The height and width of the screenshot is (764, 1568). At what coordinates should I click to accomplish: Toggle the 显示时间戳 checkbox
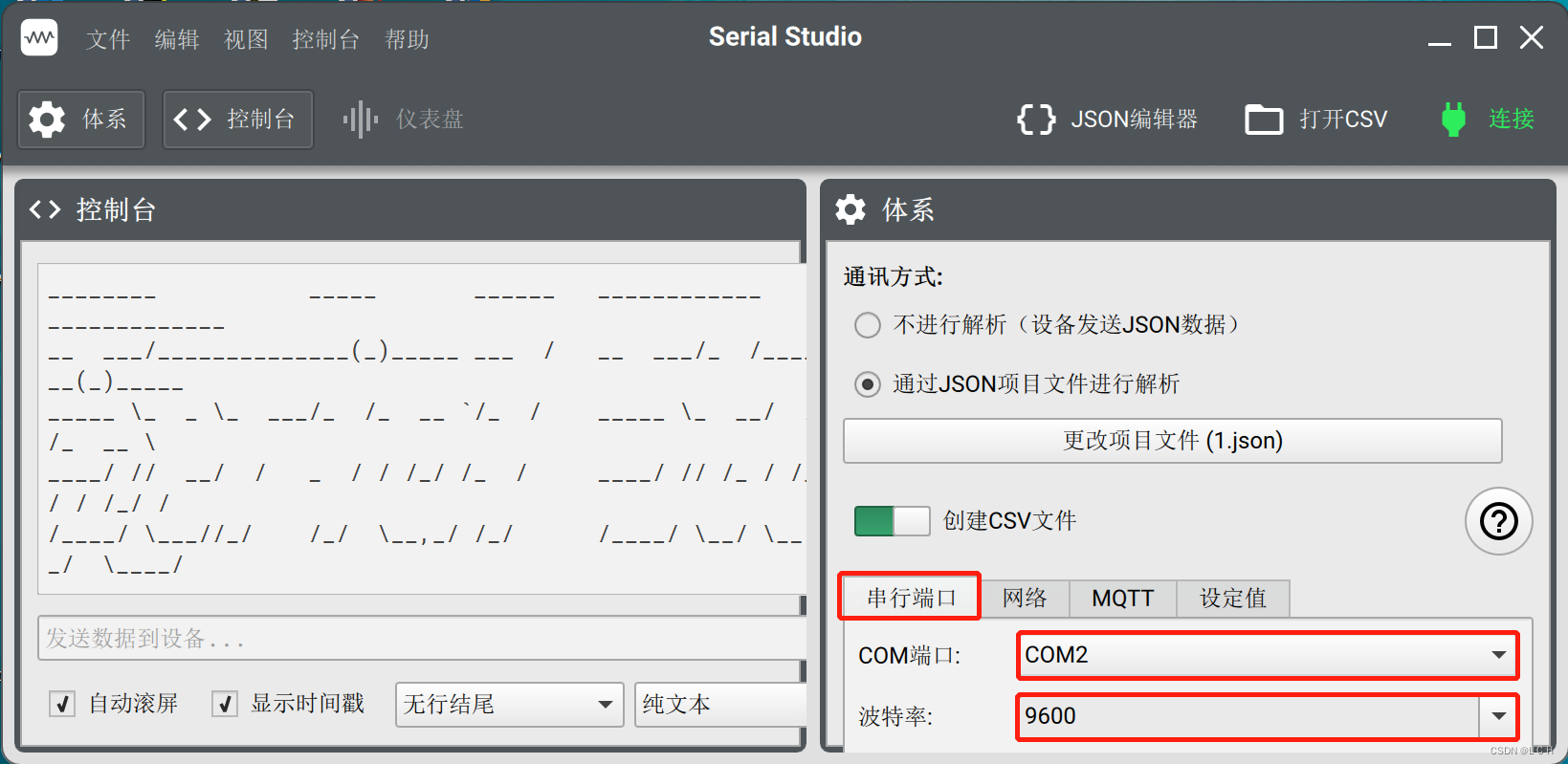225,705
